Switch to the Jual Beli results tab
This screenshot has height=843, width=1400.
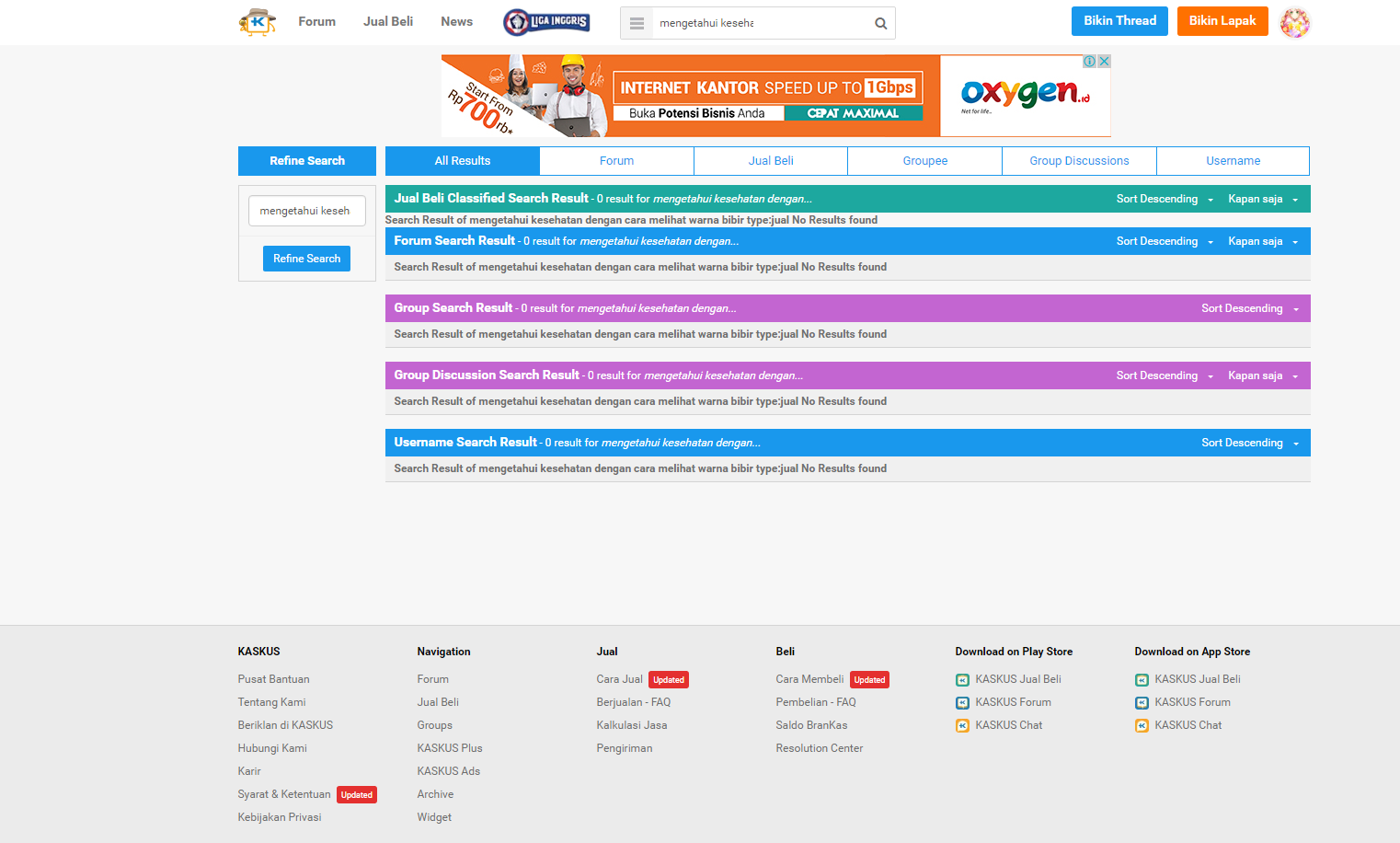tap(771, 161)
